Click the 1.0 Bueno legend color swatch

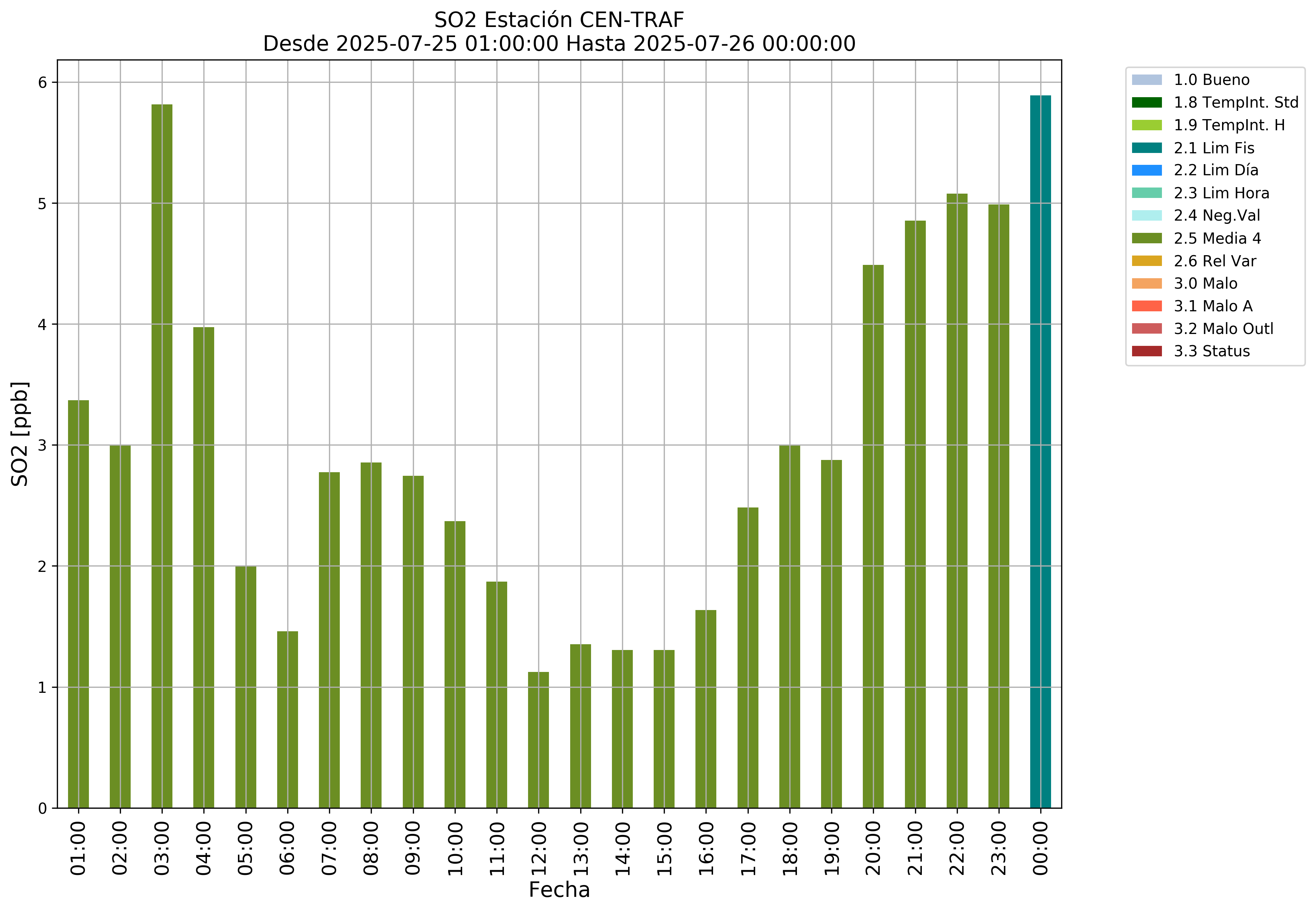point(1146,80)
